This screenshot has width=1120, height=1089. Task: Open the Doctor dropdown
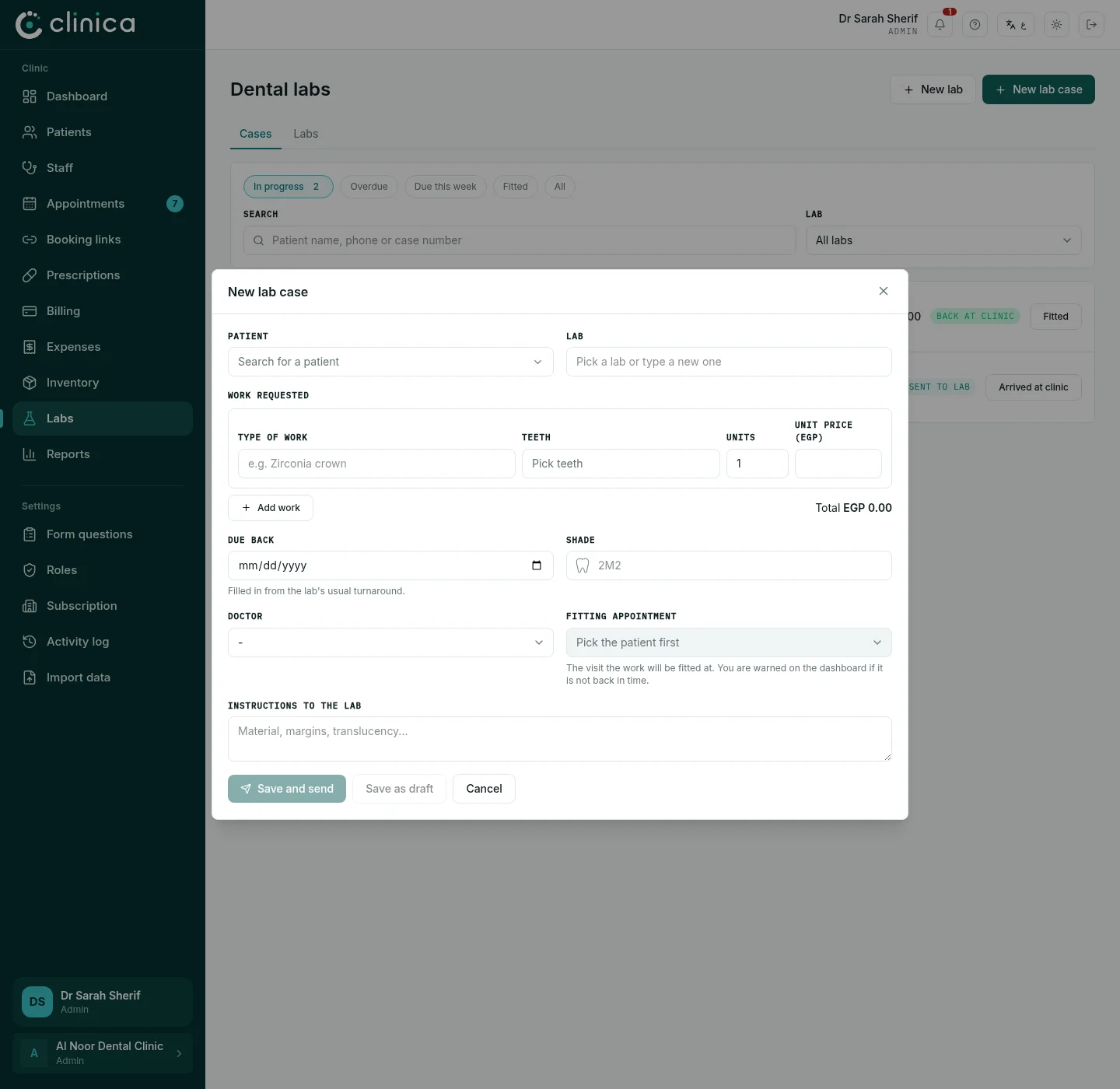pos(390,643)
